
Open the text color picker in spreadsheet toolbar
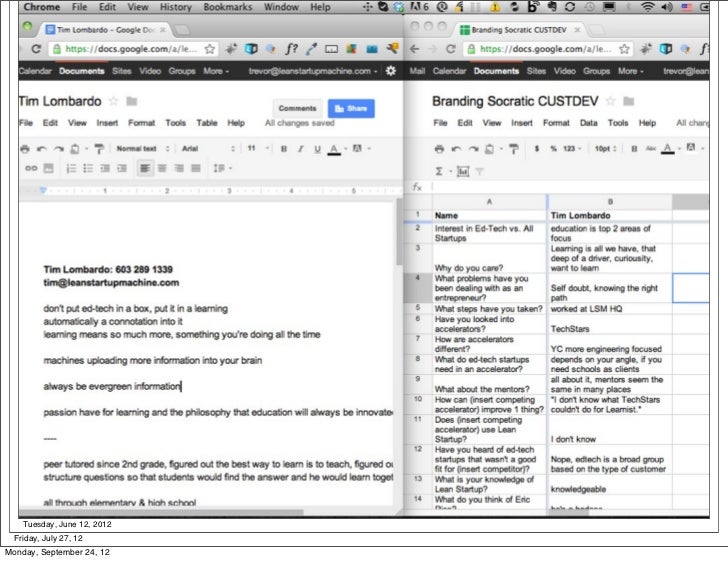[670, 149]
